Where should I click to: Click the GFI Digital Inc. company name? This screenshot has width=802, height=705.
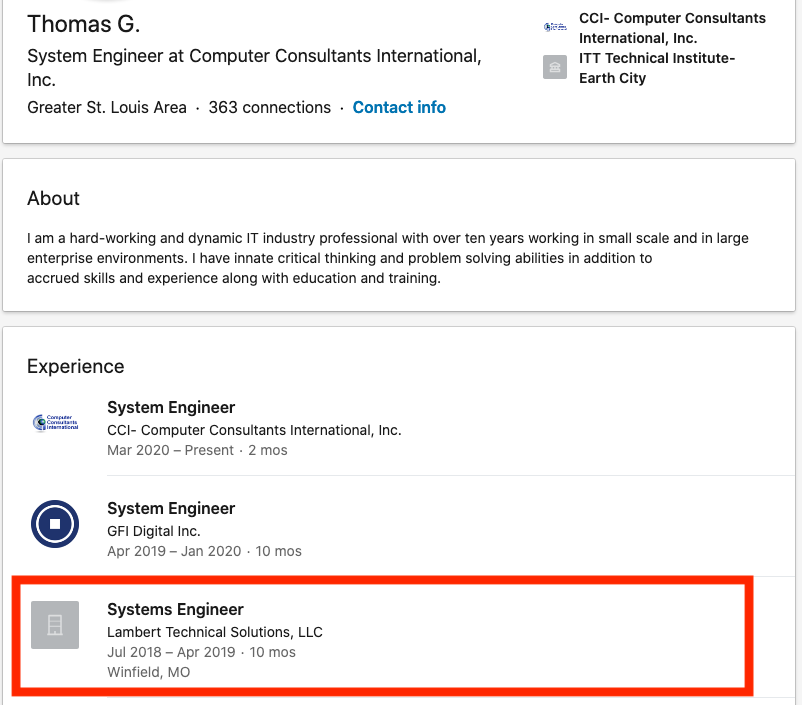[x=153, y=531]
